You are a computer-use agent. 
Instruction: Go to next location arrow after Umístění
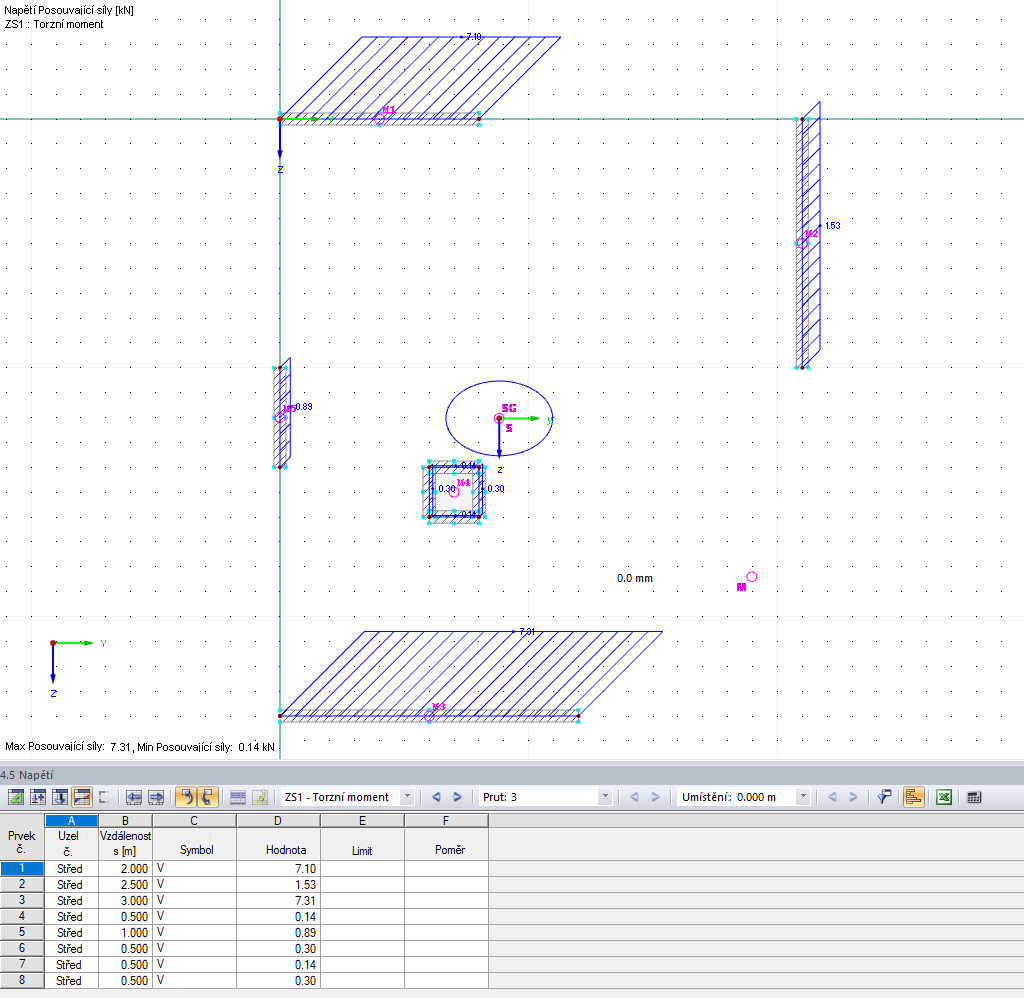tap(854, 797)
